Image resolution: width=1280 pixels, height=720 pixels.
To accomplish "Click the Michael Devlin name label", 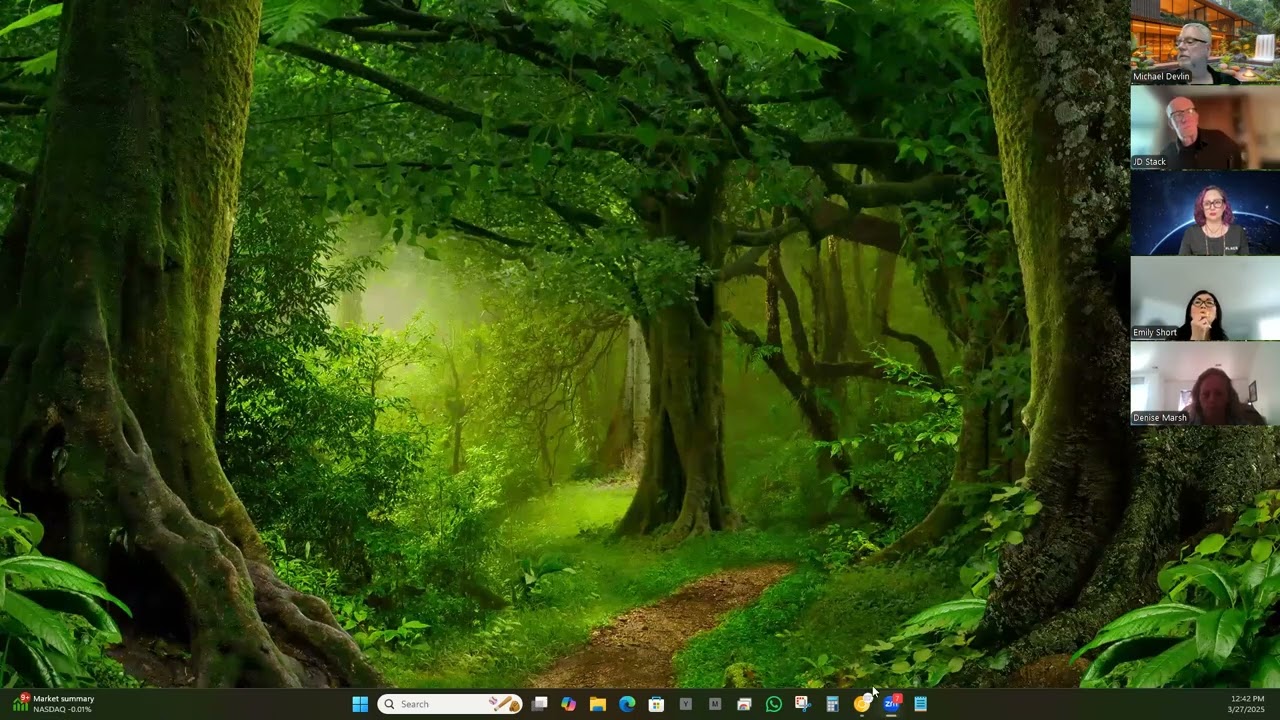I will click(x=1161, y=76).
